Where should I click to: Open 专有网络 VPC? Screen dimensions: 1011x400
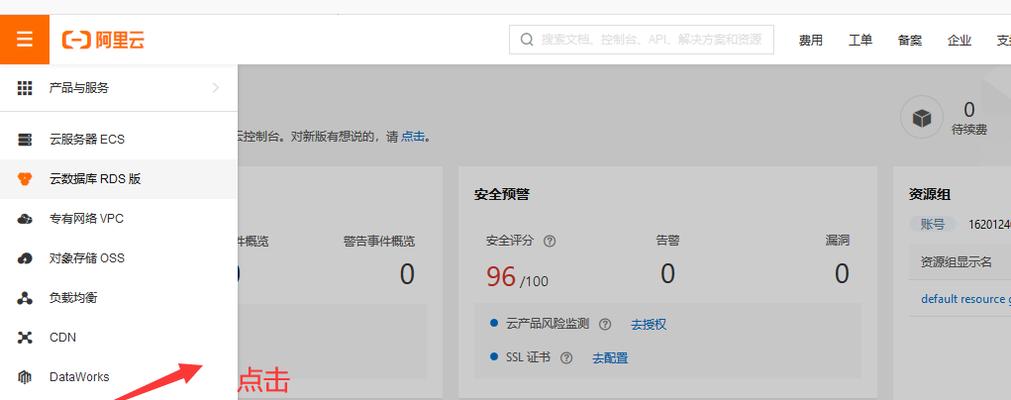(119, 219)
